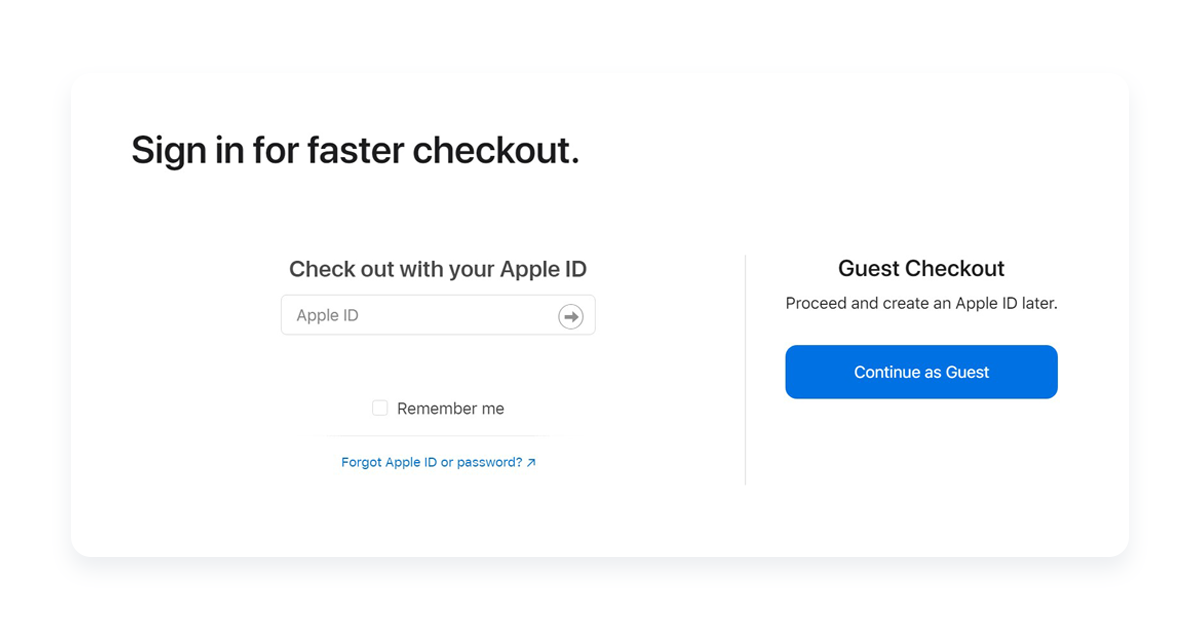
Task: Click the words Apple ID in the left heading
Action: 543,269
